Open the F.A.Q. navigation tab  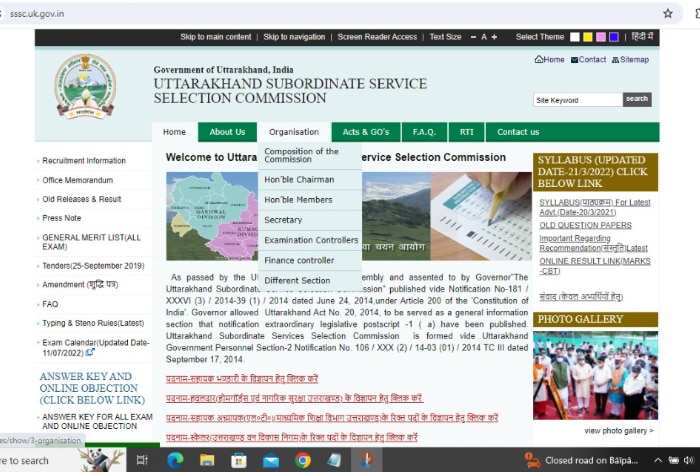click(x=424, y=132)
